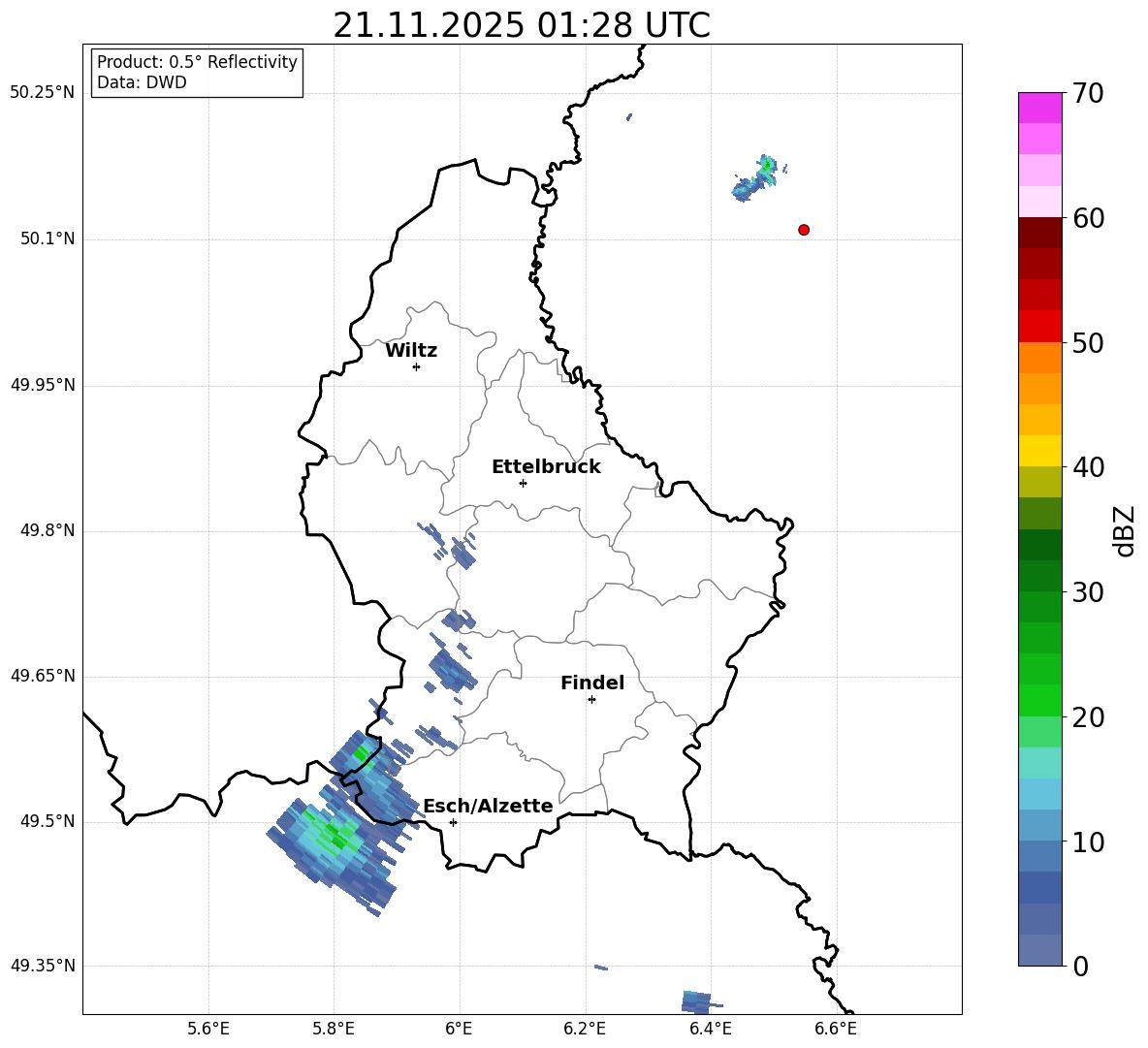Click the dBZ colorbar axis label

pyautogui.click(x=1123, y=530)
